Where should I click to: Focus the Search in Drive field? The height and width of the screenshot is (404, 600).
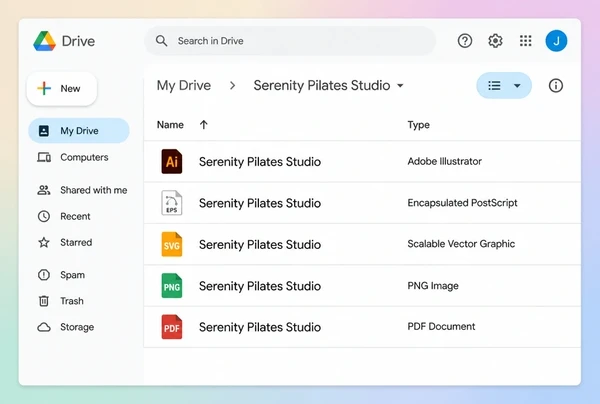[x=290, y=41]
